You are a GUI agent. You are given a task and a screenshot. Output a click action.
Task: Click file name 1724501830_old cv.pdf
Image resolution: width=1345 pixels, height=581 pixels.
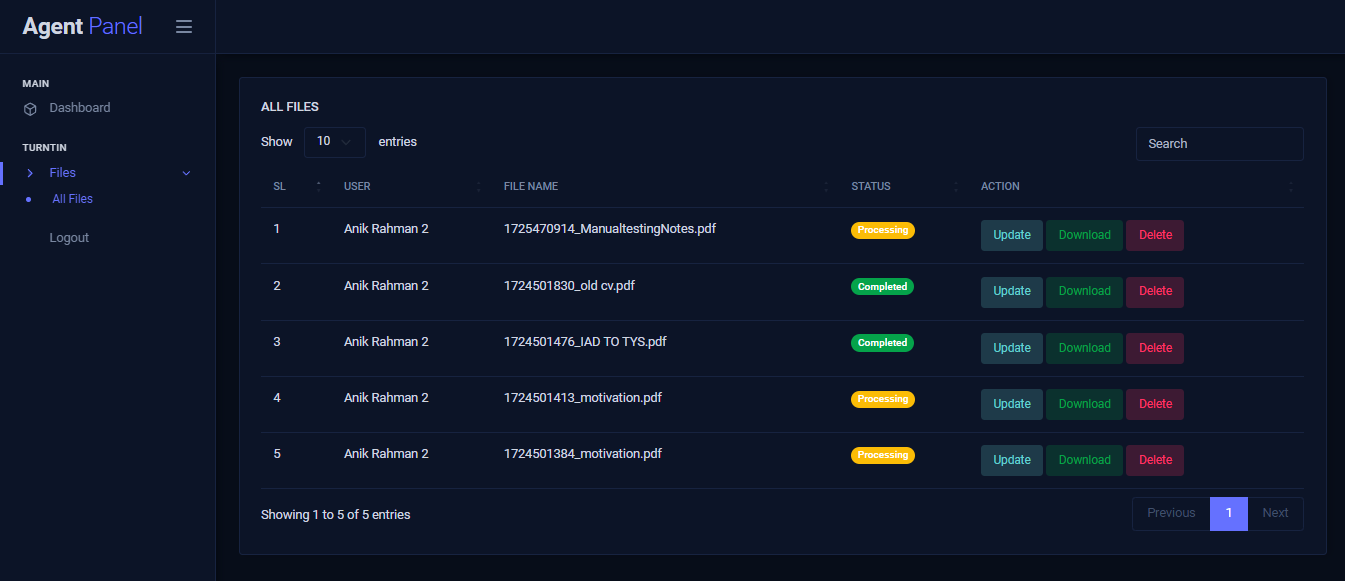click(x=569, y=286)
